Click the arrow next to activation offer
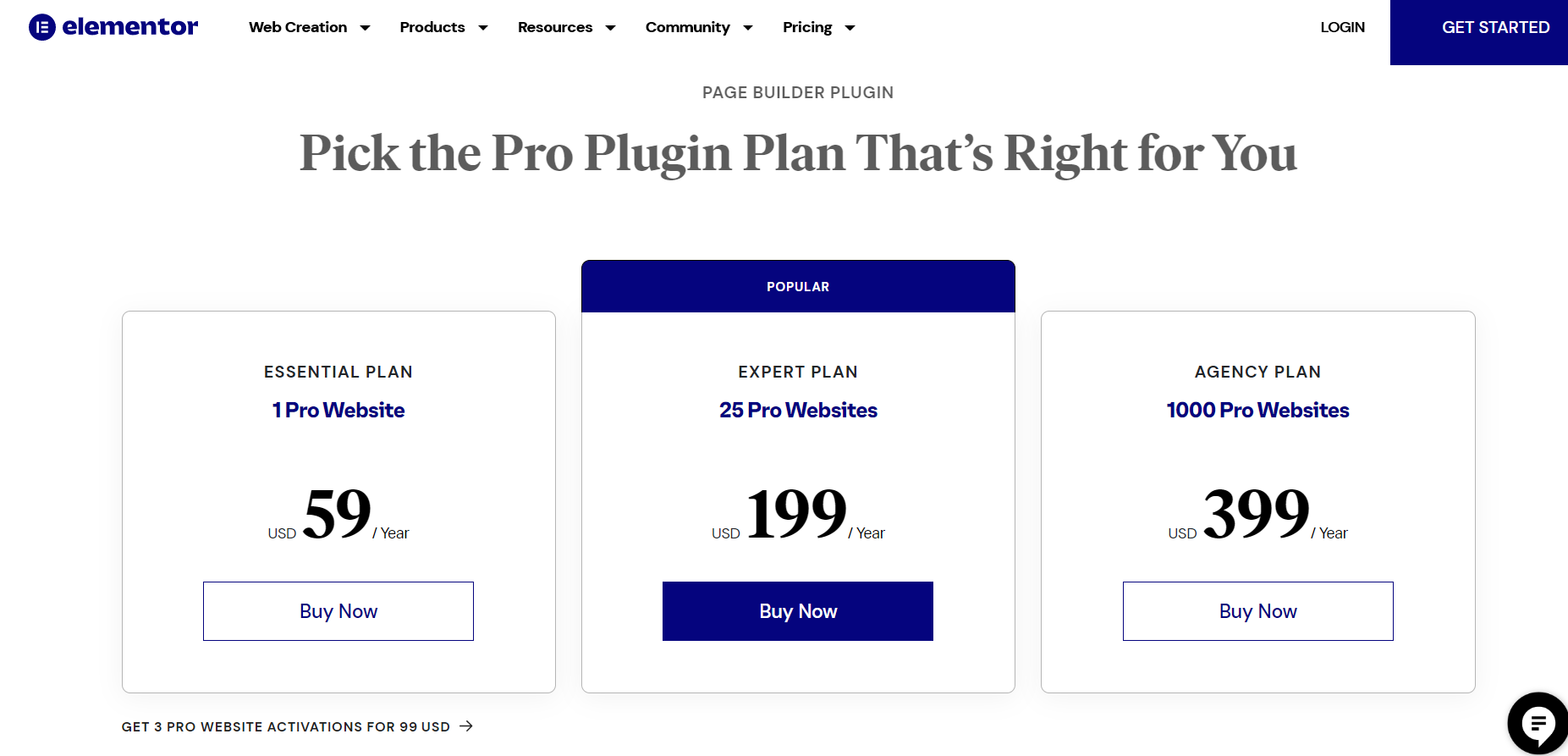This screenshot has height=756, width=1568. (x=465, y=726)
